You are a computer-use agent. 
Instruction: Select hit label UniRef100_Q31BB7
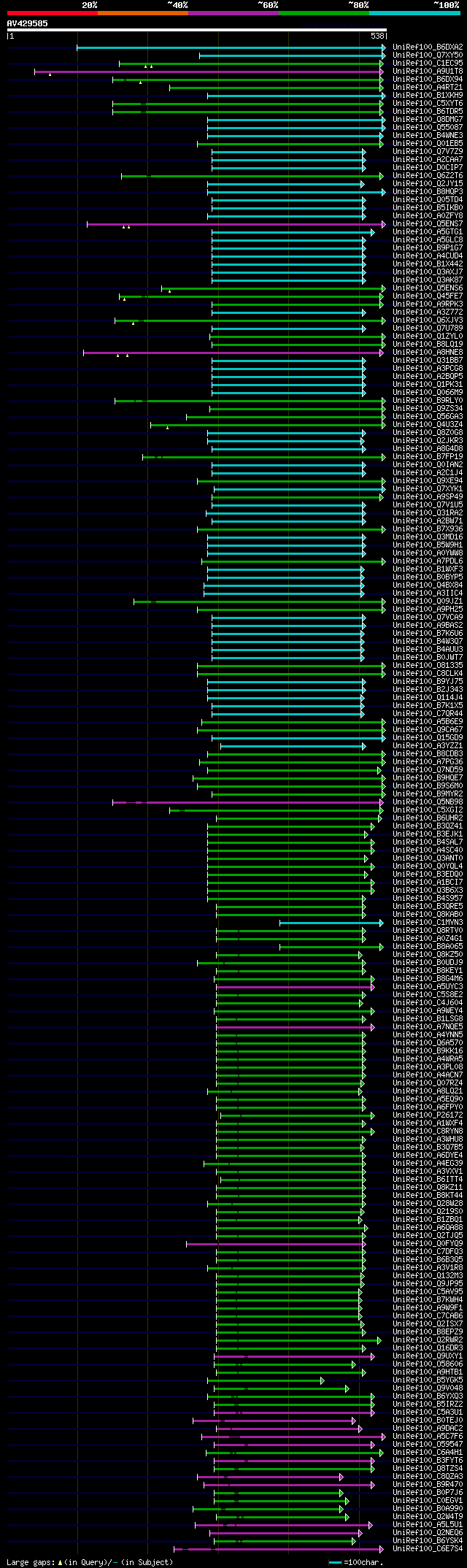point(428,361)
